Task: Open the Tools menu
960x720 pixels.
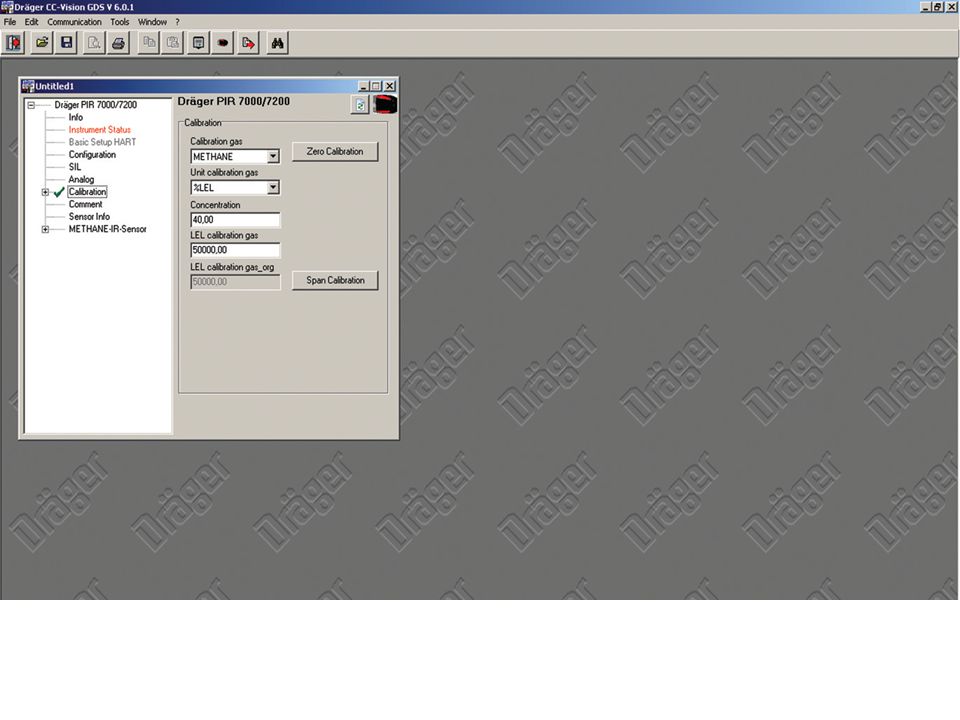Action: click(119, 21)
